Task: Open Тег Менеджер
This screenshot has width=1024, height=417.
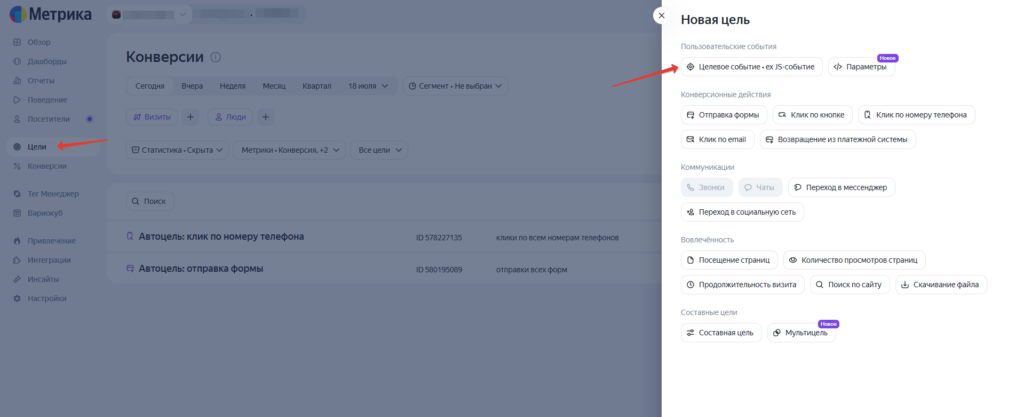Action: point(52,194)
